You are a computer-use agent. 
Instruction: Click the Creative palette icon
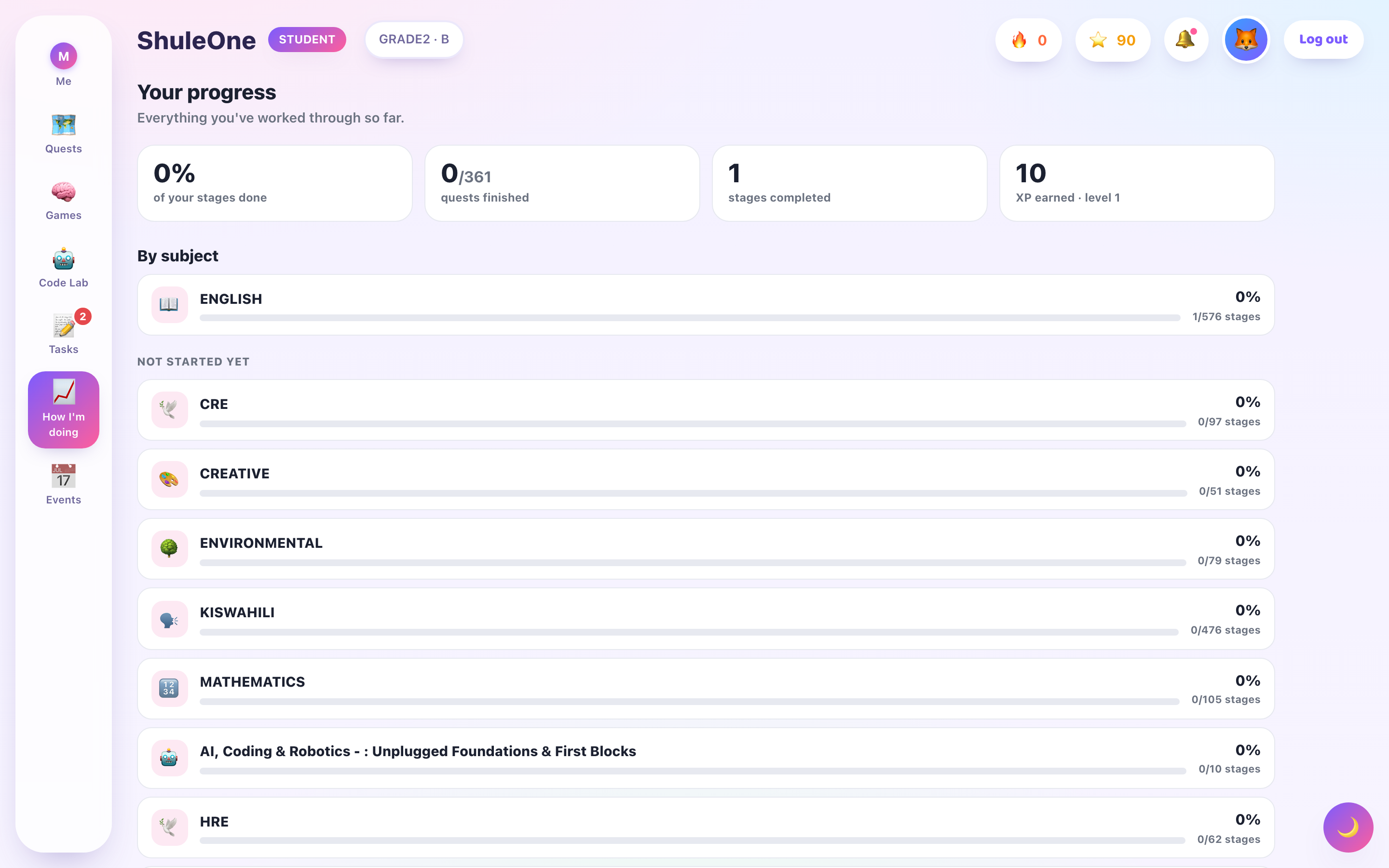point(169,479)
